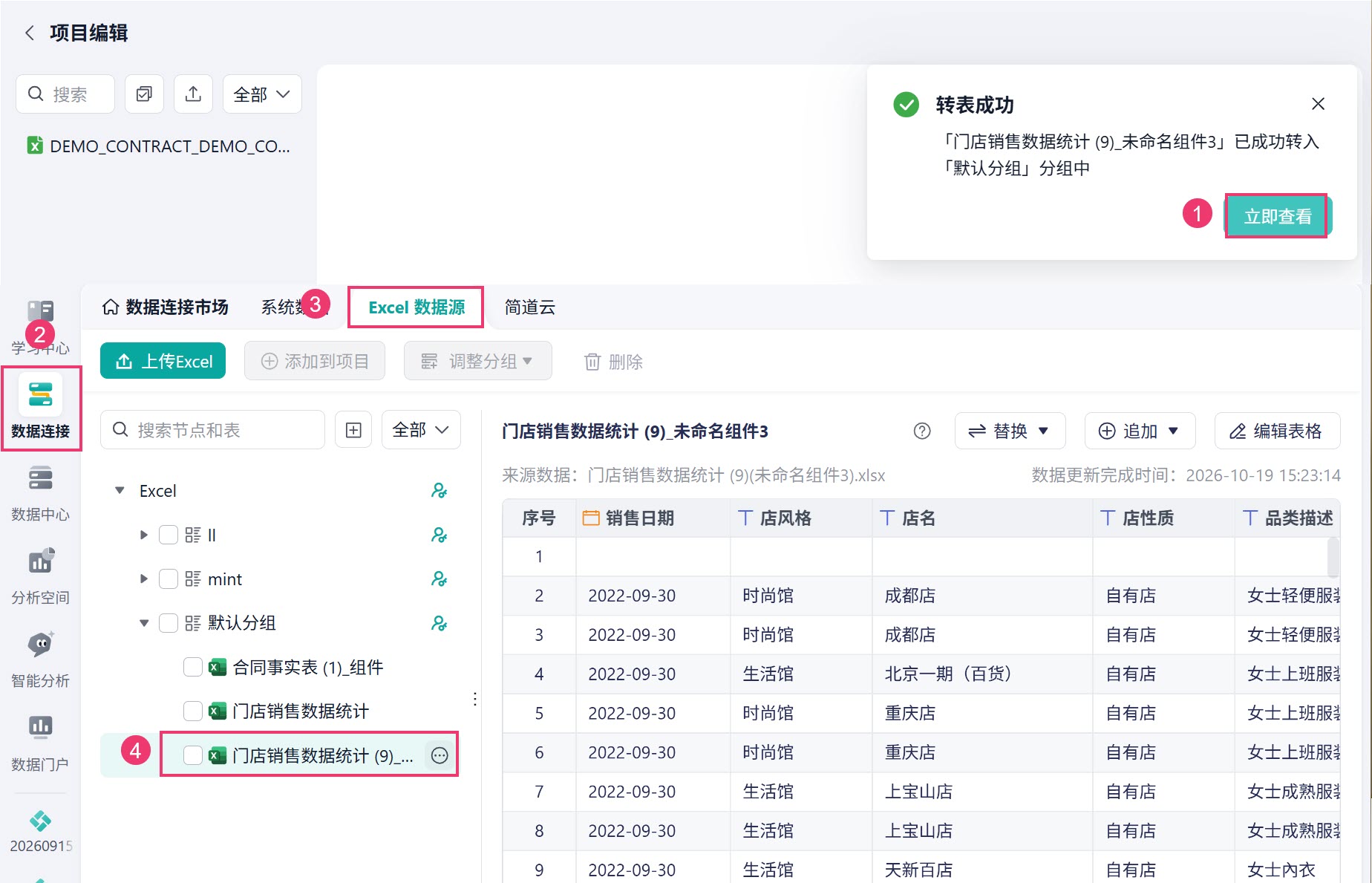Expand the ll group
Screen dimensions: 1372x883
[x=144, y=535]
